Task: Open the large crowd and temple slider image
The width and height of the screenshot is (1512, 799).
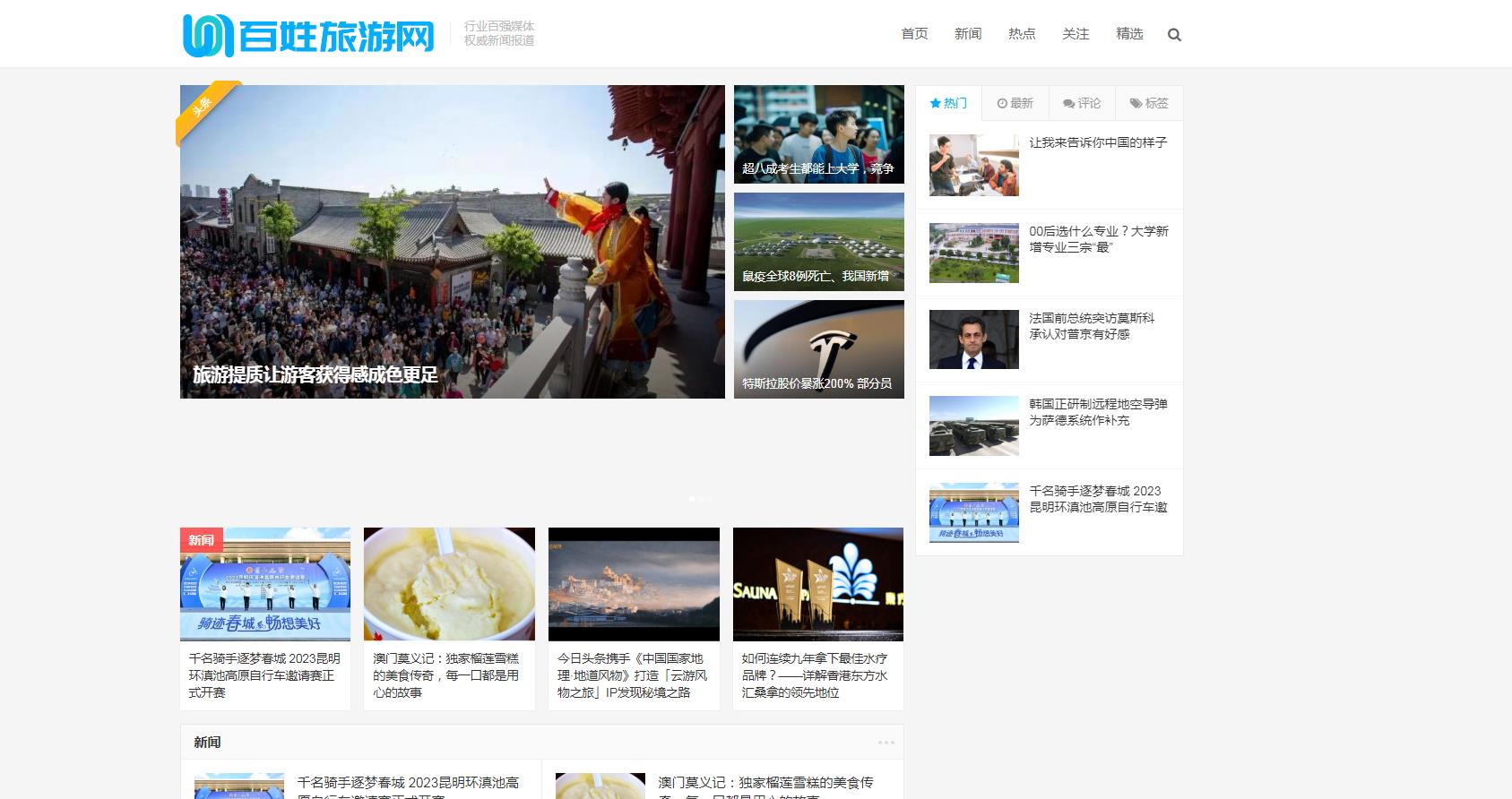Action: [x=453, y=242]
